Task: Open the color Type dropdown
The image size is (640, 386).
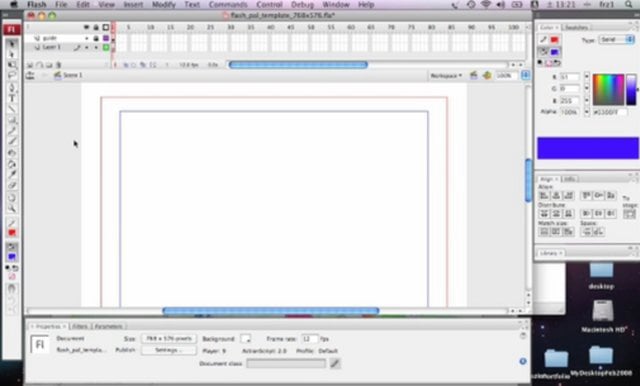Action: click(x=617, y=40)
